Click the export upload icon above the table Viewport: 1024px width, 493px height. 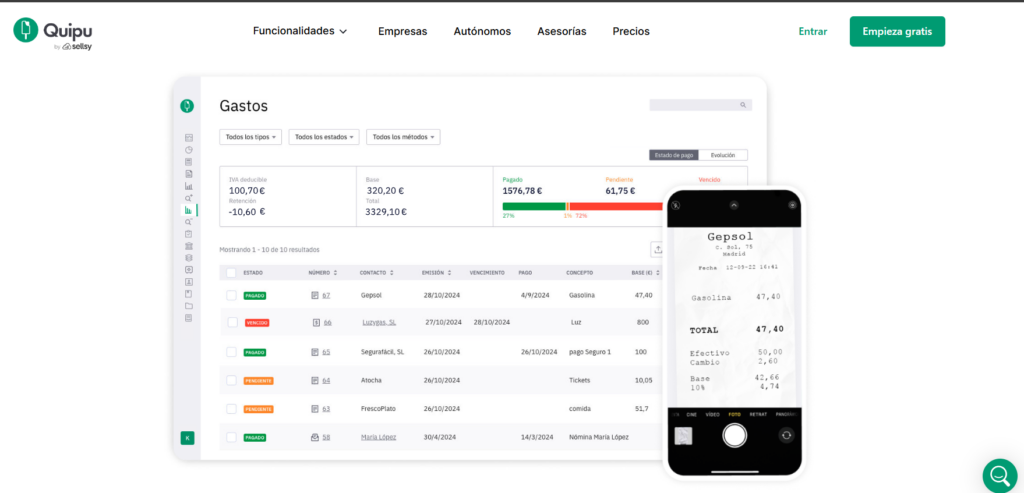click(x=657, y=249)
